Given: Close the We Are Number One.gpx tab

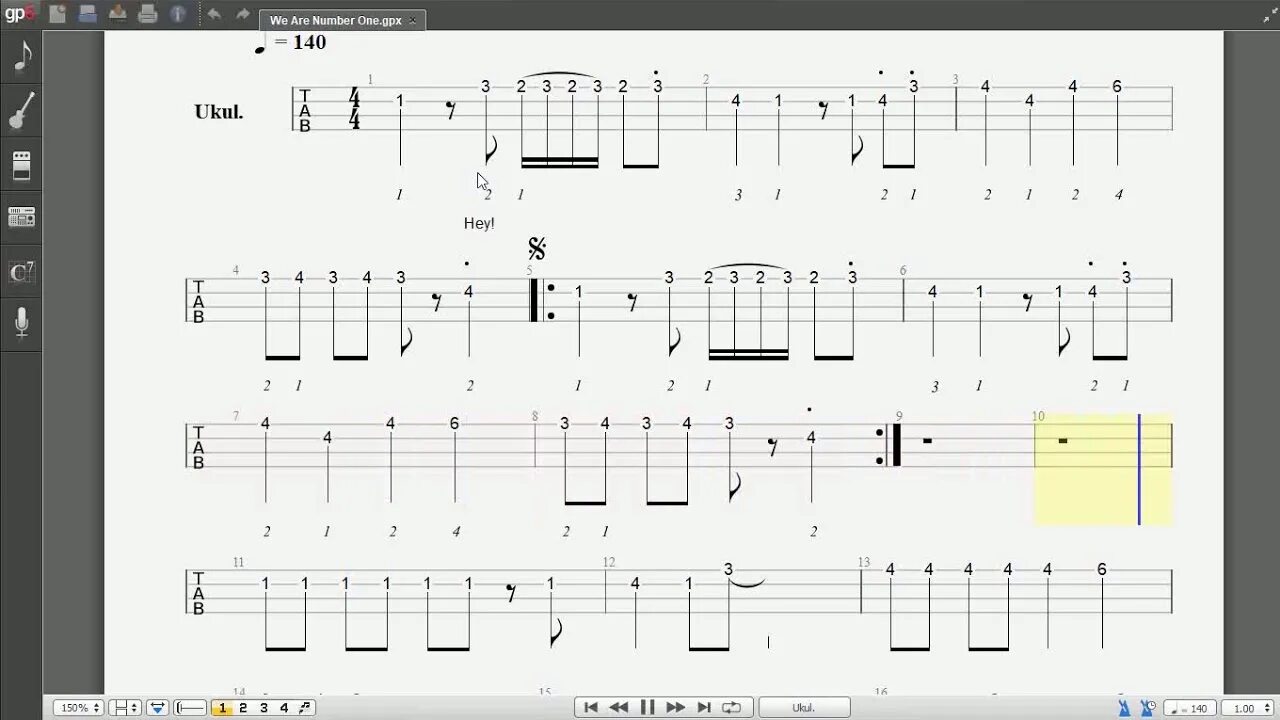Looking at the screenshot, I should click(x=413, y=20).
